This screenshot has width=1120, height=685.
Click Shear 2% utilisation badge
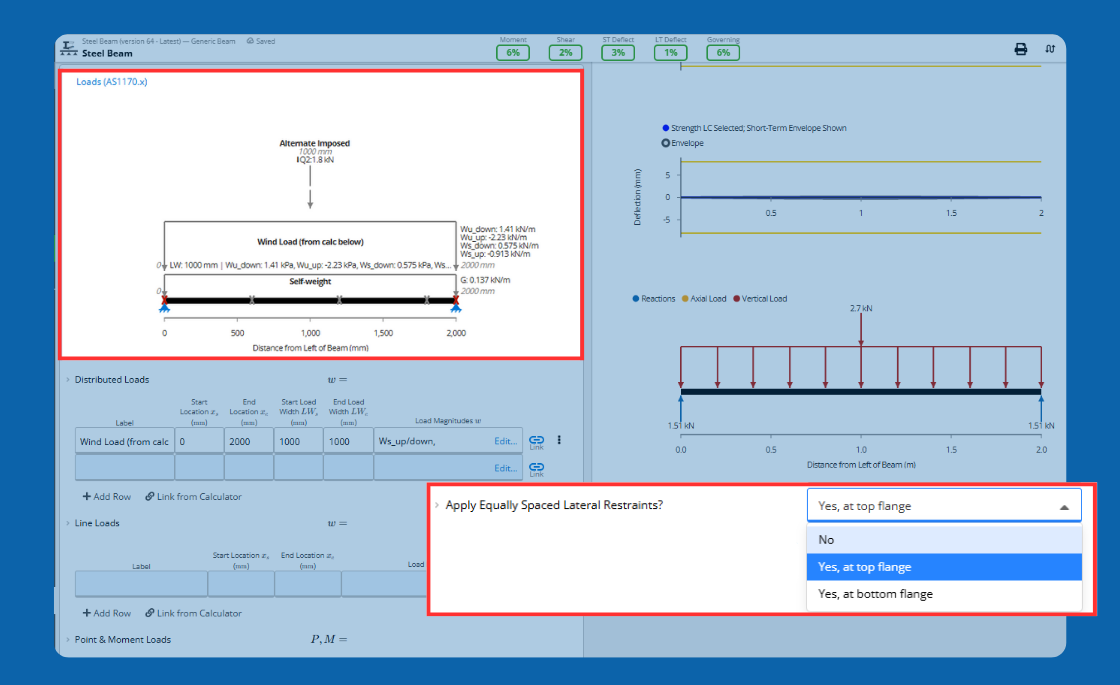[566, 52]
